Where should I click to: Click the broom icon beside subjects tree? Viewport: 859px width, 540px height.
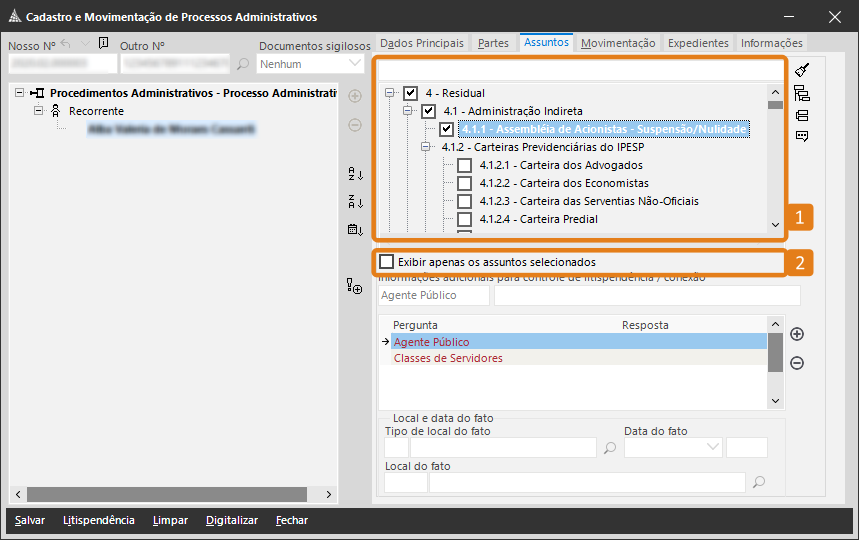click(x=801, y=71)
